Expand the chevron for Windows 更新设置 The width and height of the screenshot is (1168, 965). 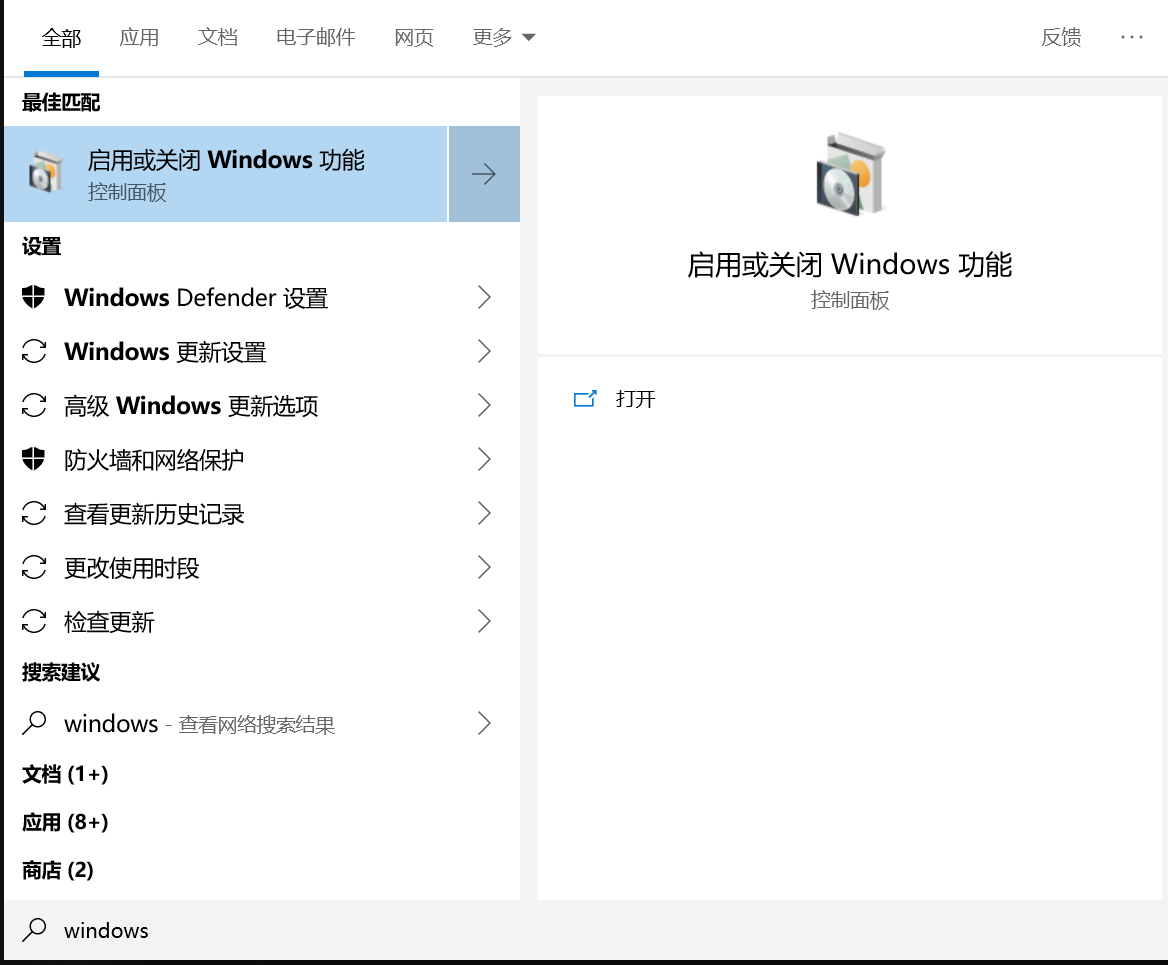pos(484,351)
